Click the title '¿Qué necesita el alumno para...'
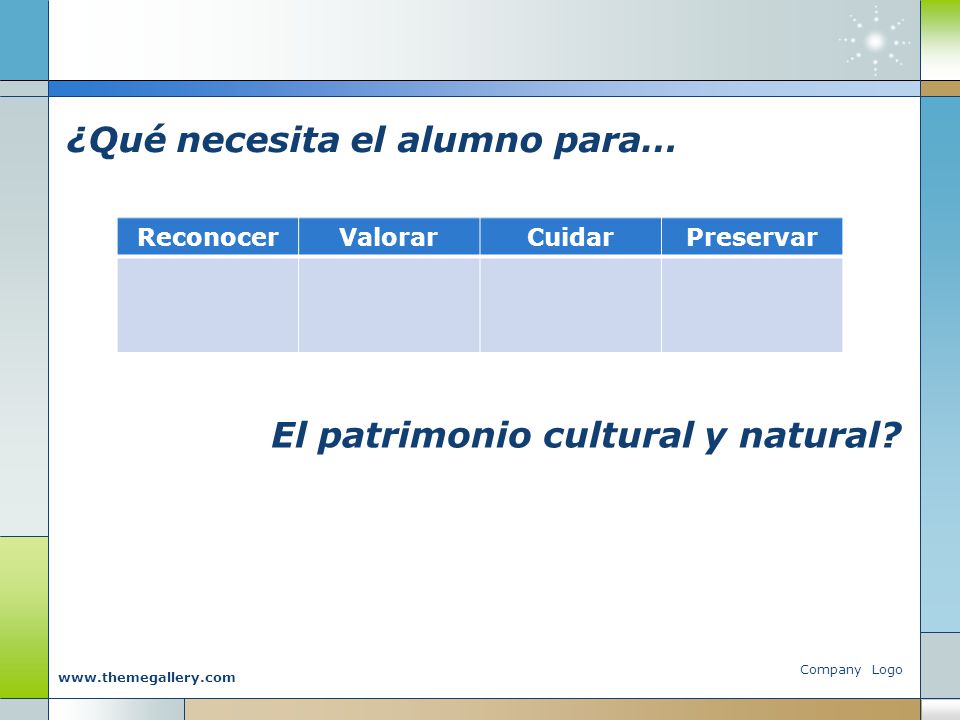 [371, 140]
